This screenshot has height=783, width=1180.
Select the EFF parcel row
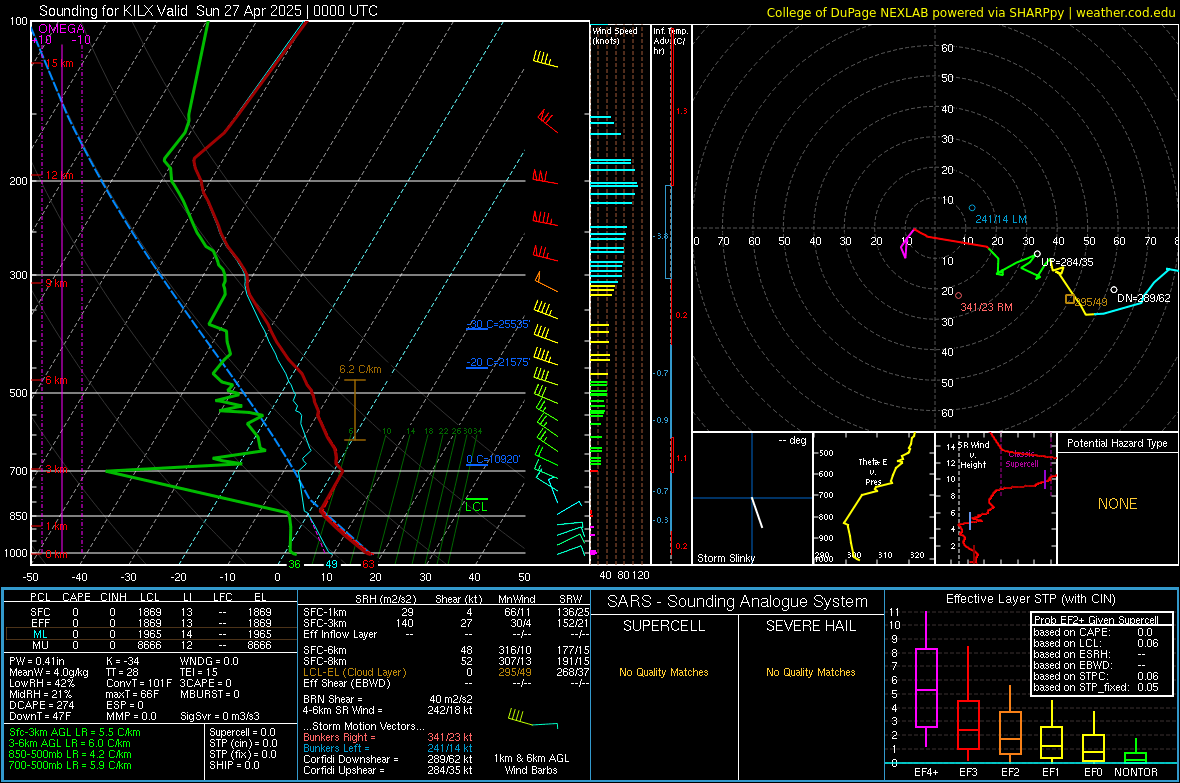click(x=151, y=623)
